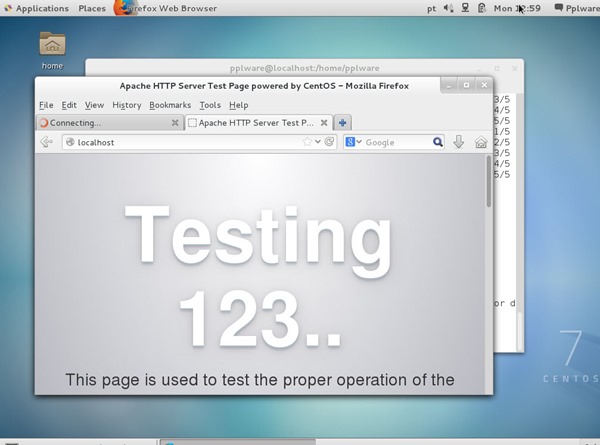This screenshot has height=445, width=600.
Task: Click the volume speaker icon in top panel
Action: point(447,8)
